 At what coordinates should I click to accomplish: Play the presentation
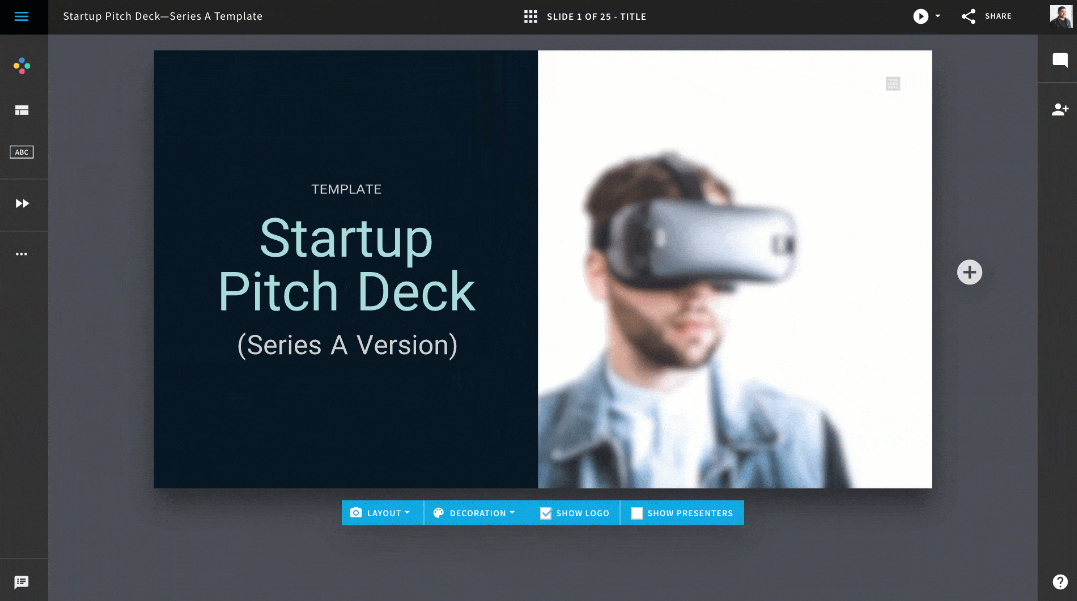(x=920, y=16)
